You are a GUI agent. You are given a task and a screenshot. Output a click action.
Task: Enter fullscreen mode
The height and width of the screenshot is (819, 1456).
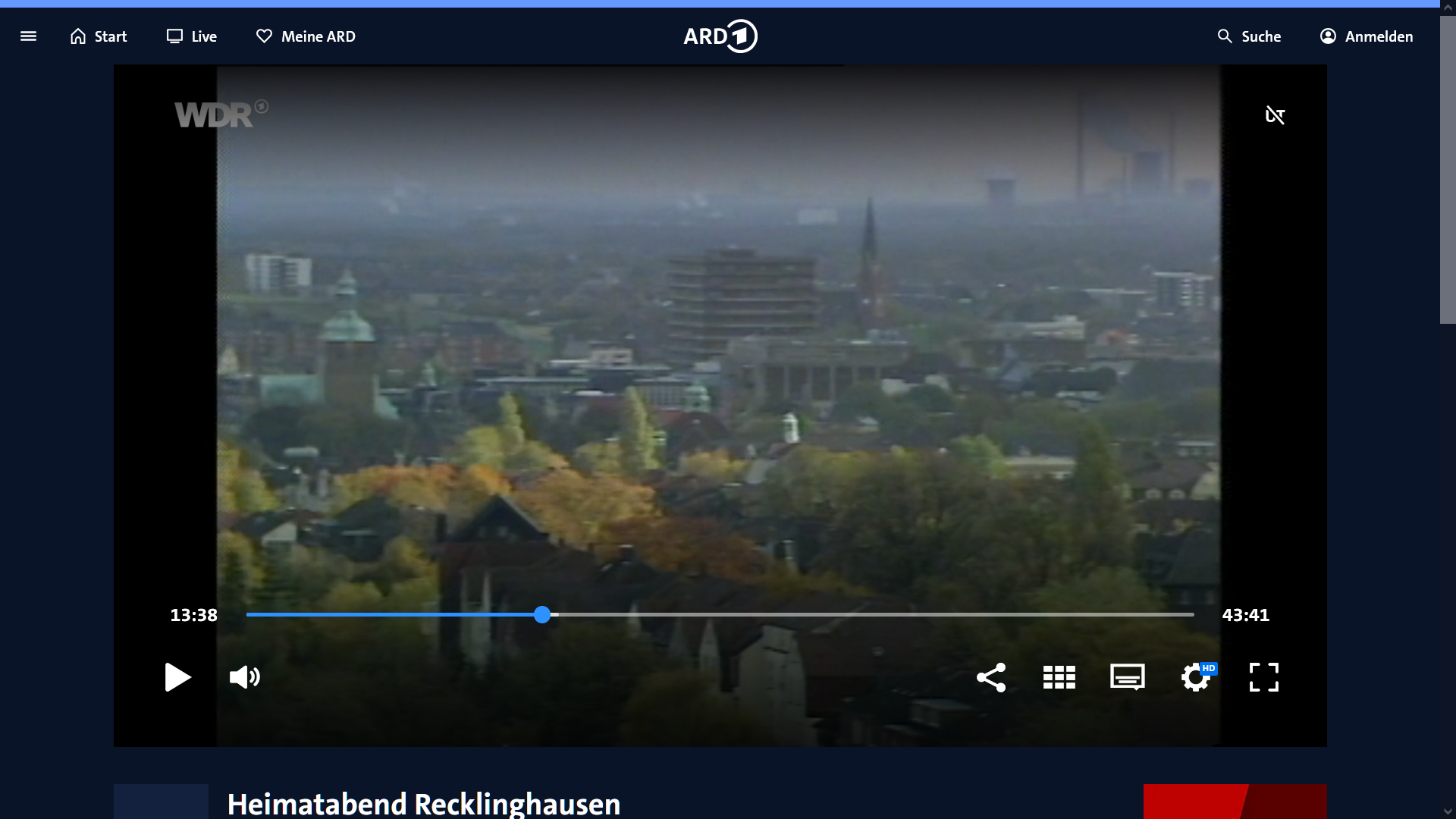click(x=1263, y=677)
